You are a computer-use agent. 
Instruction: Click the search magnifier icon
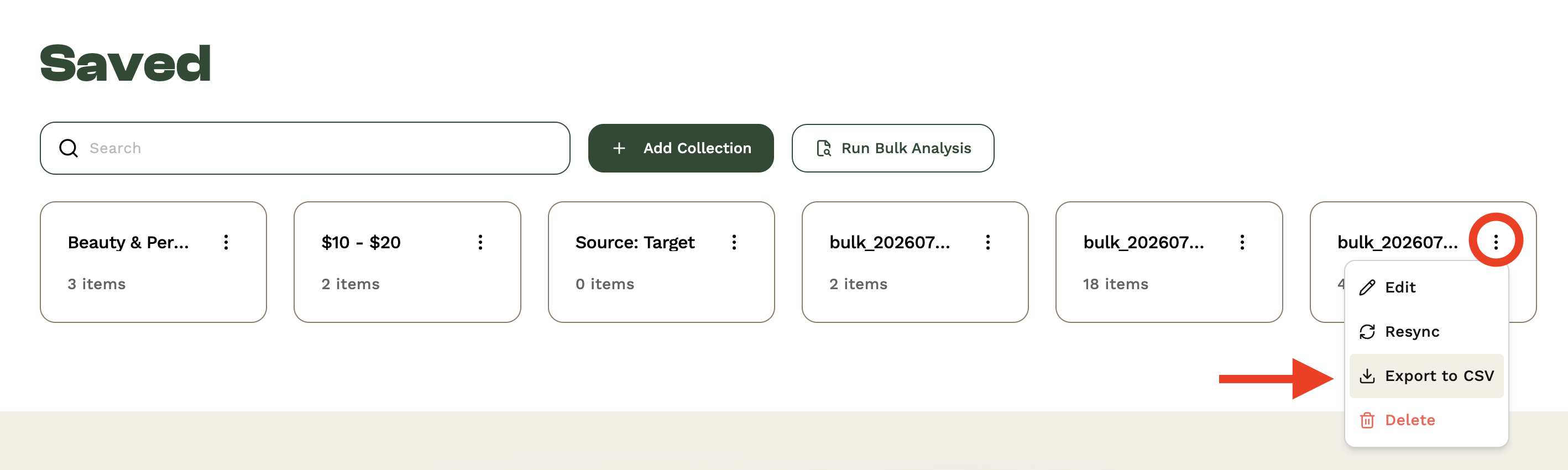point(68,148)
